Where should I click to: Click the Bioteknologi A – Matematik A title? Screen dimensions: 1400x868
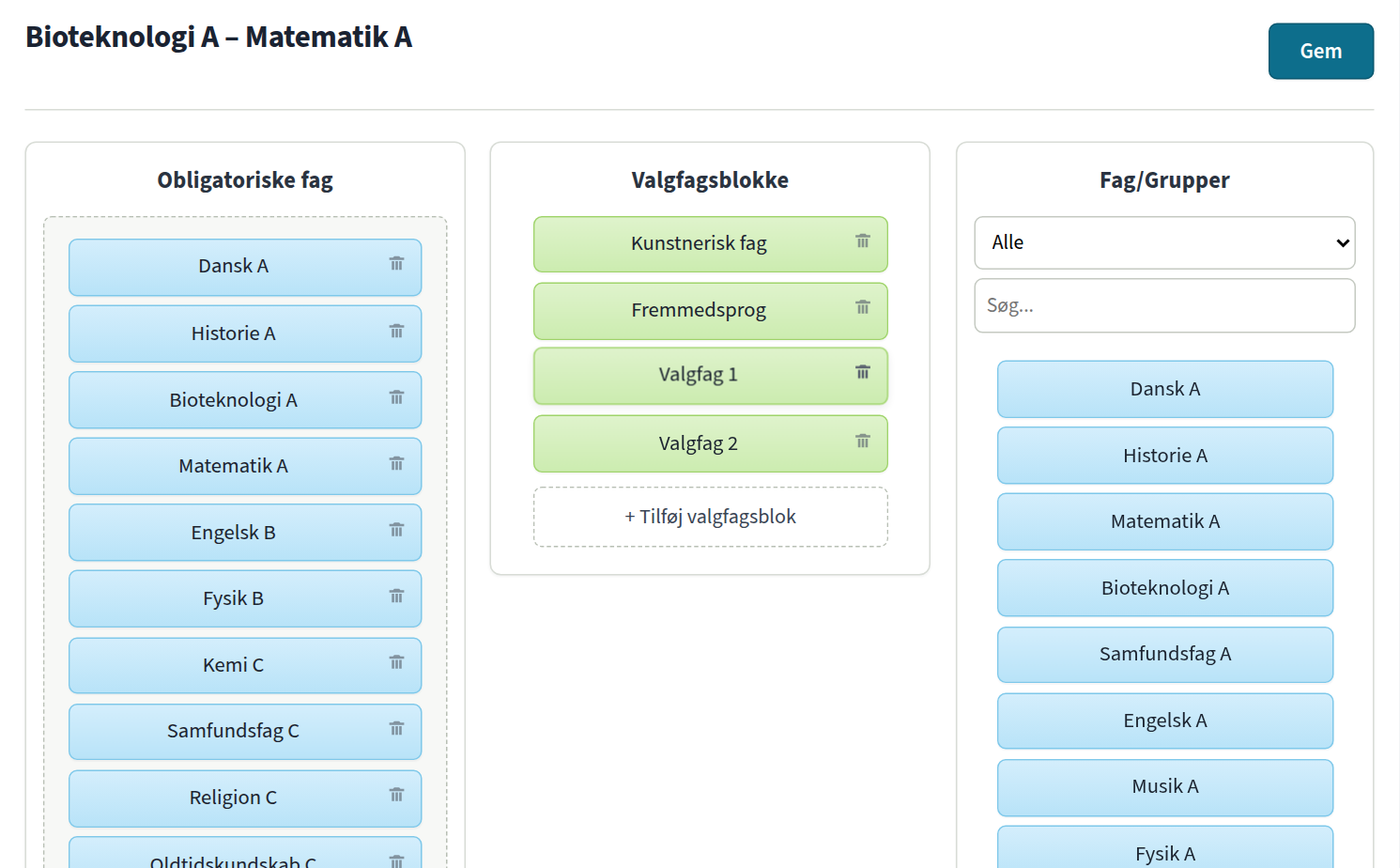pyautogui.click(x=219, y=38)
